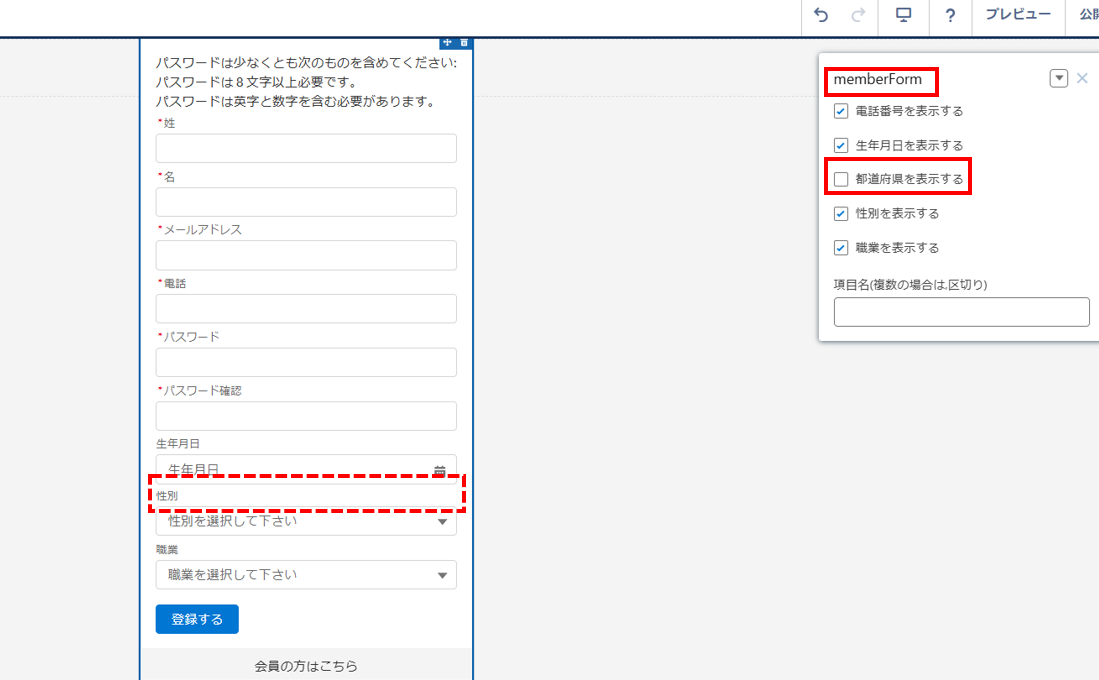
Task: Toggle 職業を表示する checkbox
Action: [841, 247]
